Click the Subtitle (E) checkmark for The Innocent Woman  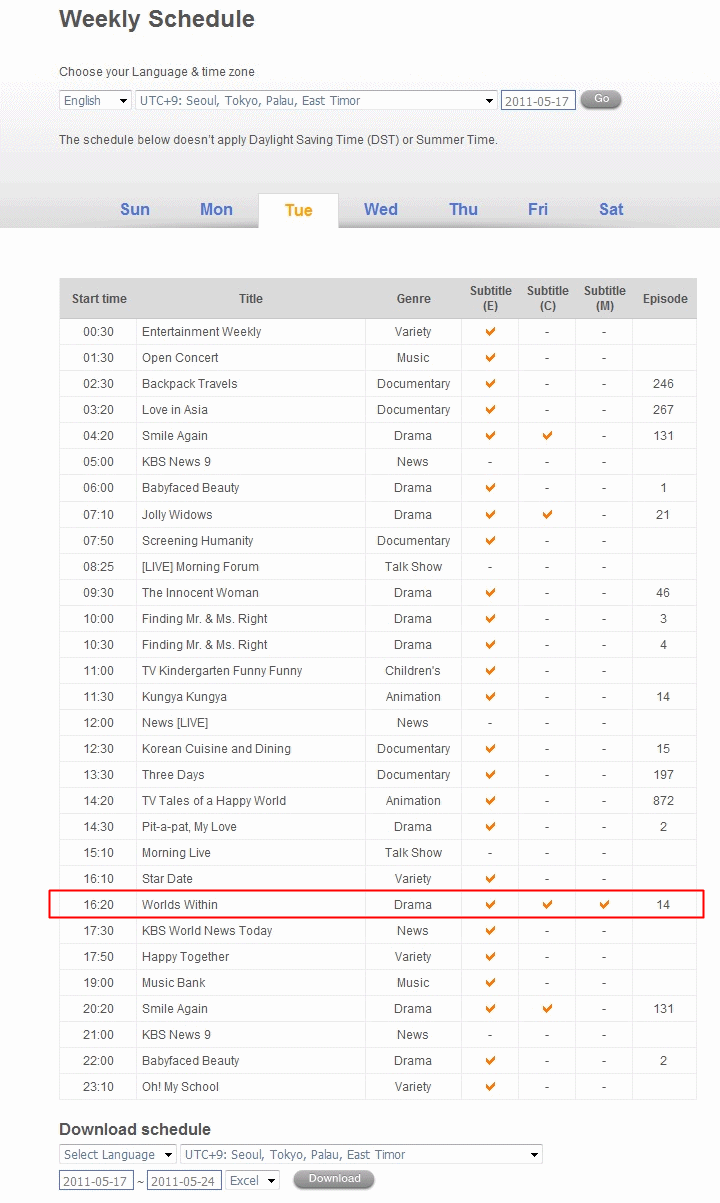tap(490, 592)
